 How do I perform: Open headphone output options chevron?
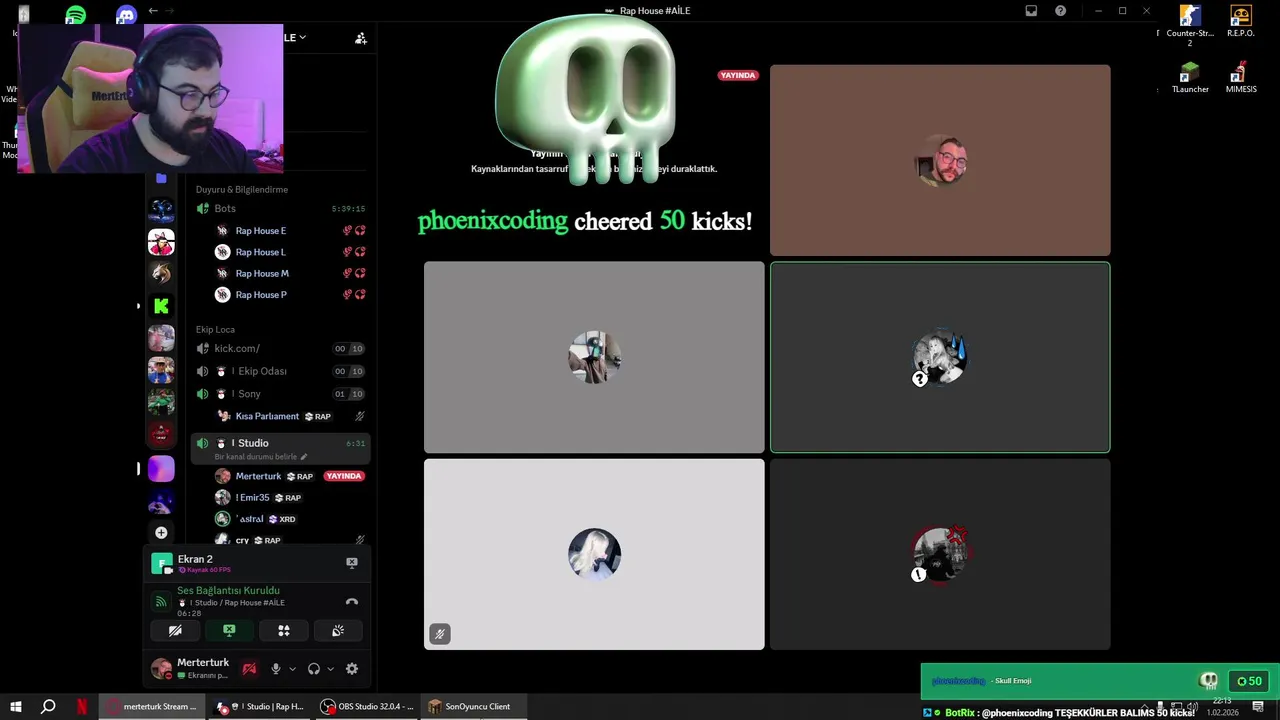(x=330, y=669)
